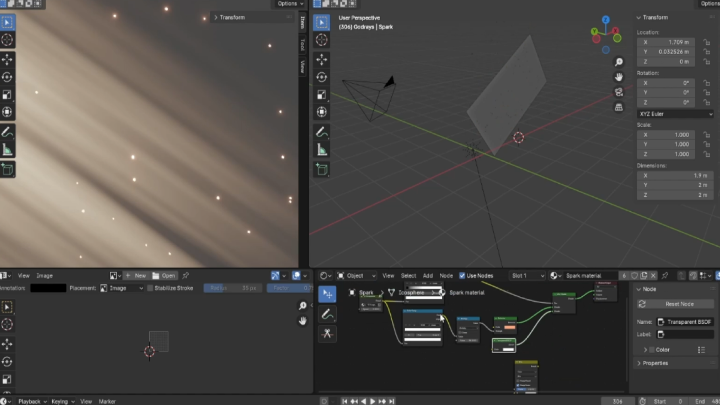Collapse the Node panel in node editor sidebar
The width and height of the screenshot is (720, 405).
647,289
